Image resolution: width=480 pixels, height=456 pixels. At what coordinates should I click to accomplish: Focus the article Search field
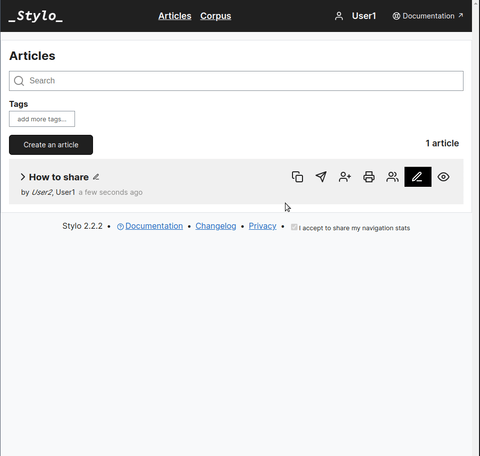tap(236, 81)
